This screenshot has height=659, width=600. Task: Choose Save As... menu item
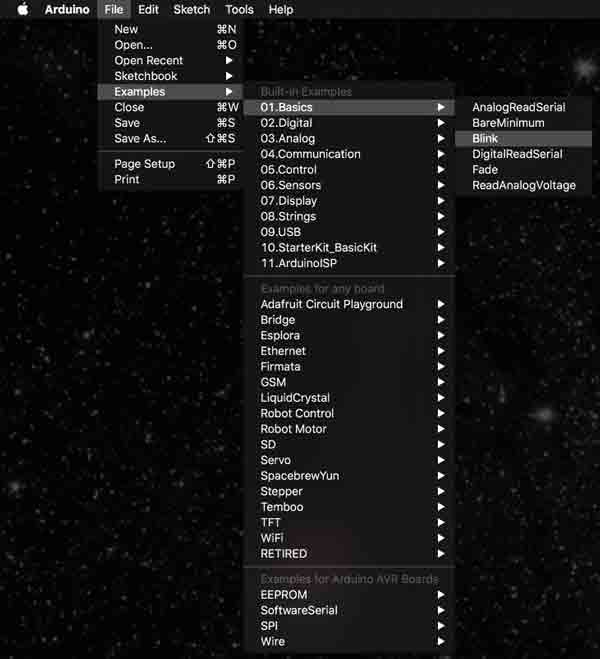point(170,138)
